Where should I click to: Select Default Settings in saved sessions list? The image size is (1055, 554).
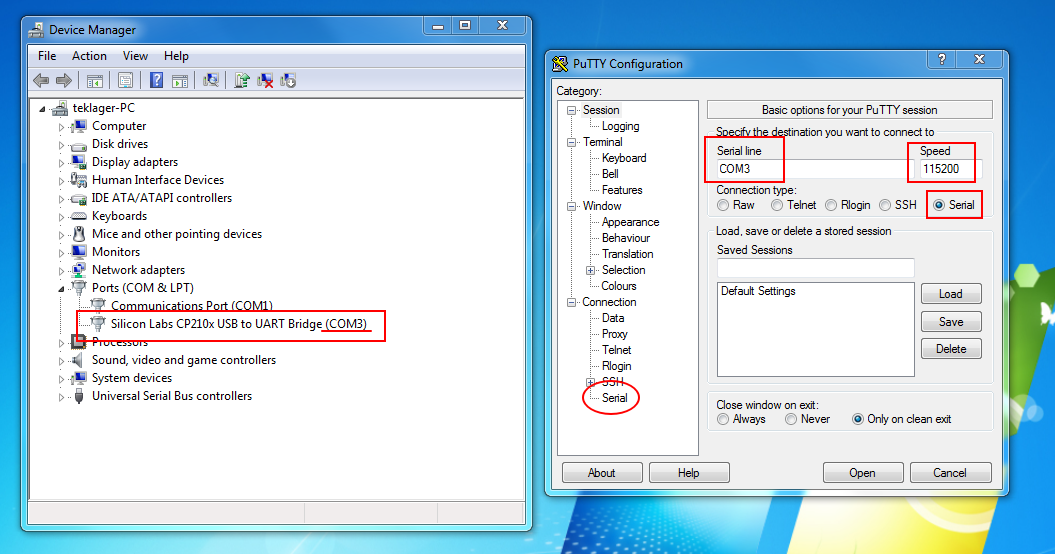[x=758, y=291]
